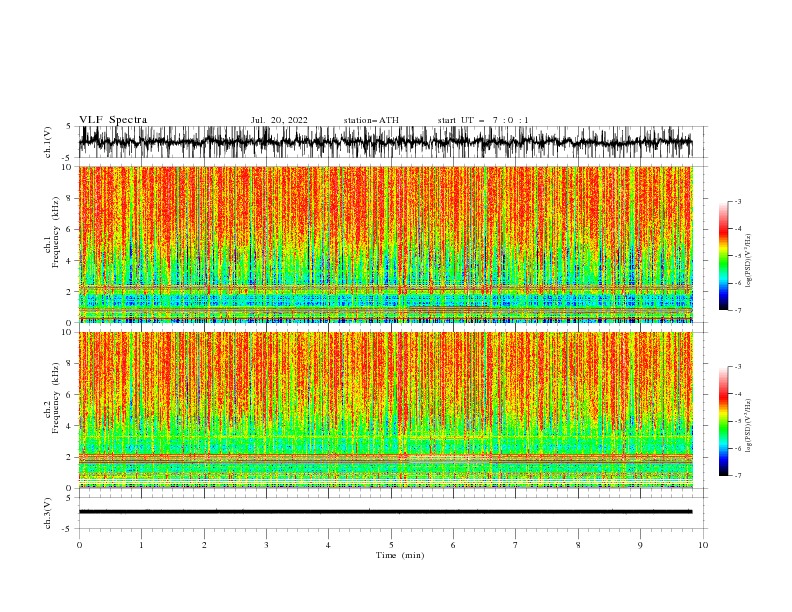Click inside the ch.1 spectrogram panel
Viewport: 792px width, 612px height.
(386, 244)
